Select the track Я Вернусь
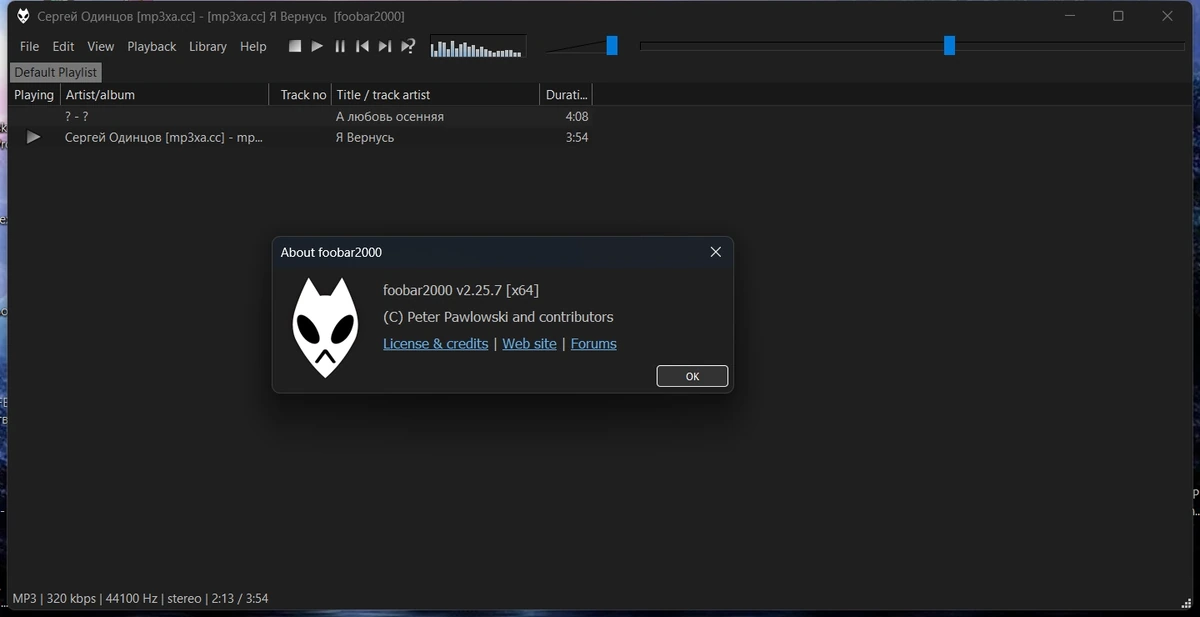Screen dimensions: 1200x617 click(365, 138)
